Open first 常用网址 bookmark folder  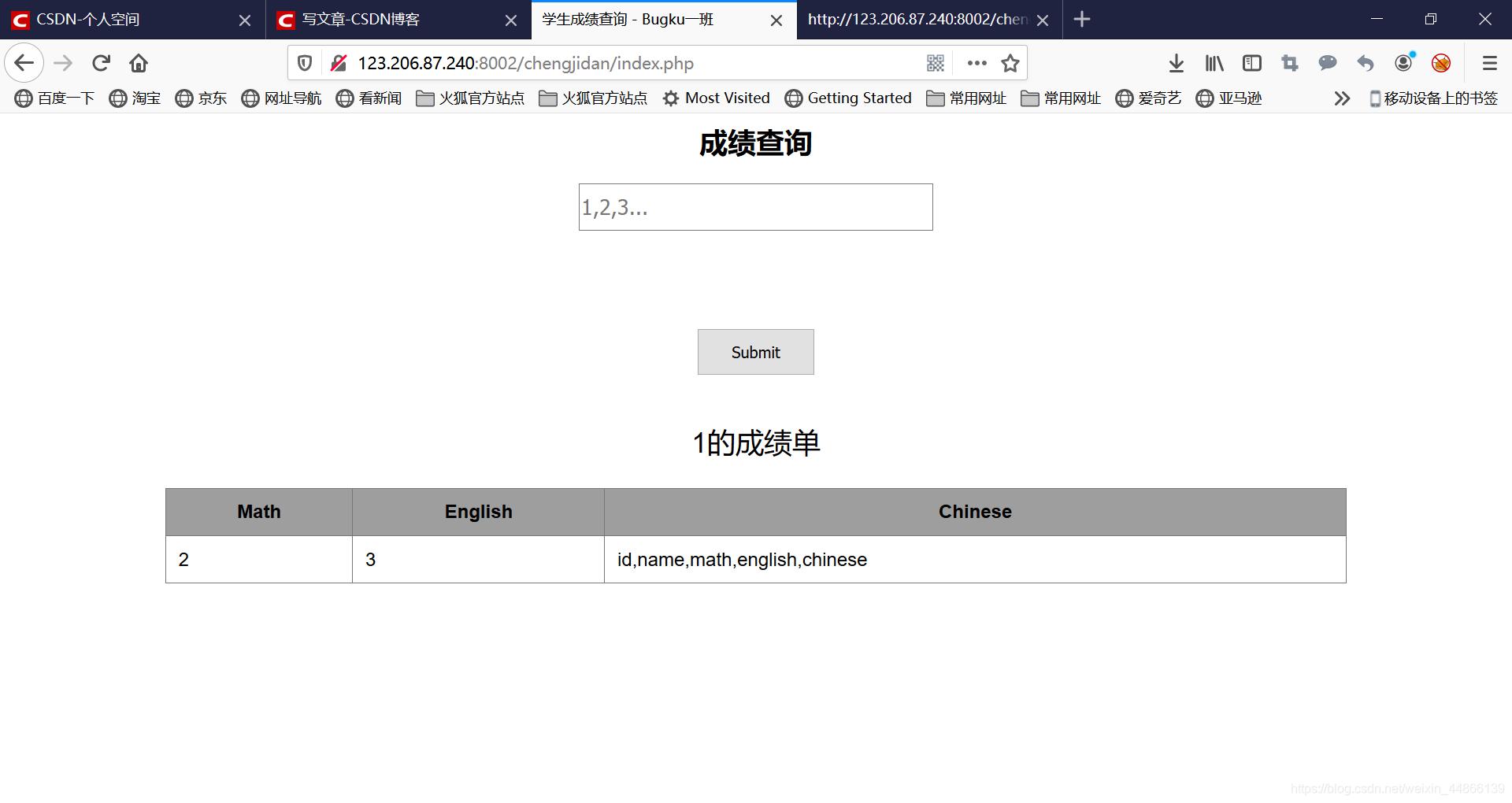[966, 98]
